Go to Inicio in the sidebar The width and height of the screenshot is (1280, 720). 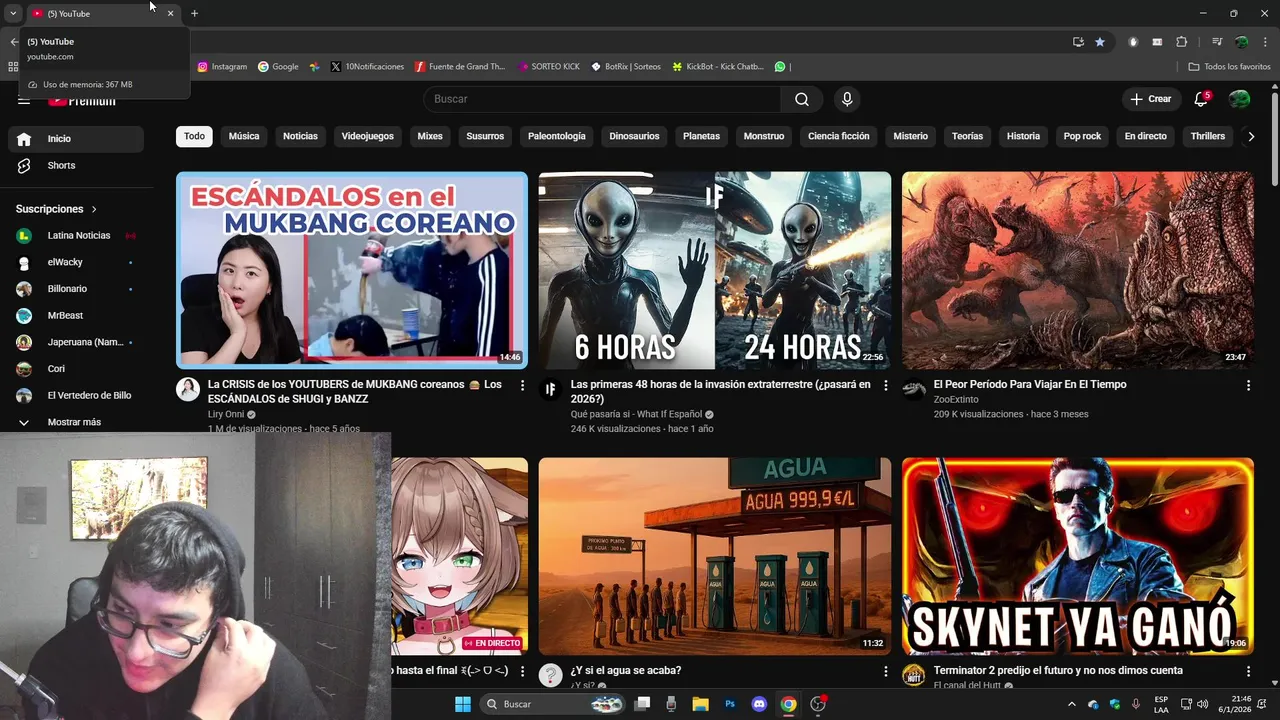[x=76, y=139]
